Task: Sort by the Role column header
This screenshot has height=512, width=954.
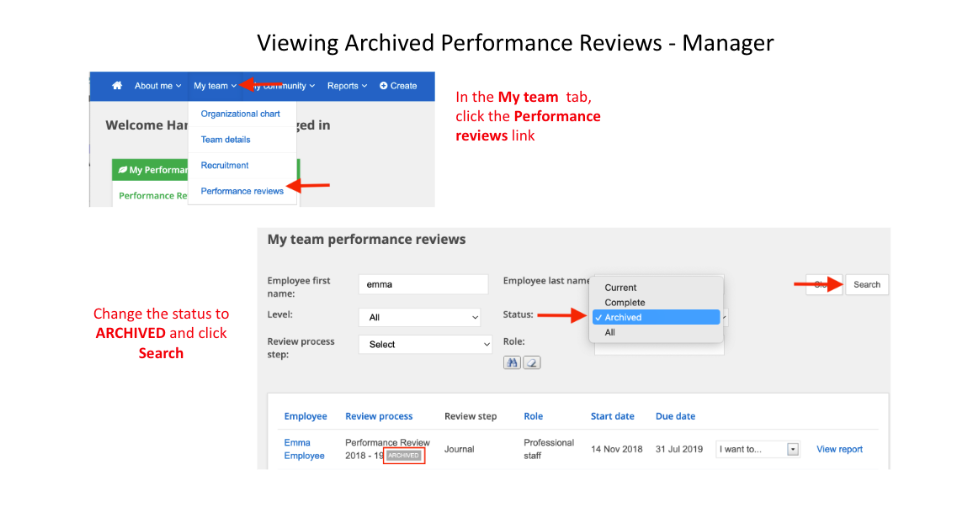Action: click(534, 417)
